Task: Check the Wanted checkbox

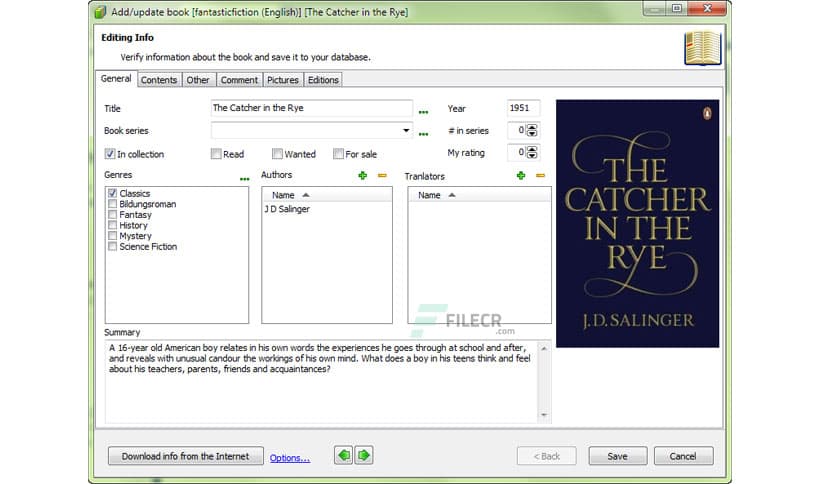Action: click(x=277, y=154)
